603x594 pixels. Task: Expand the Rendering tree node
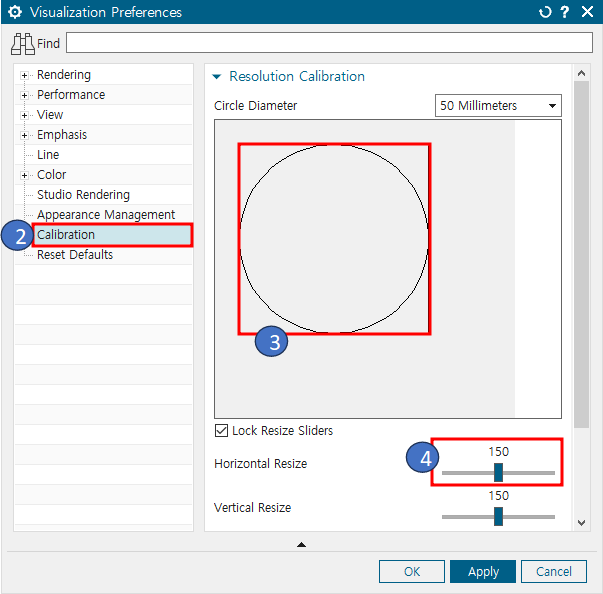click(x=24, y=75)
